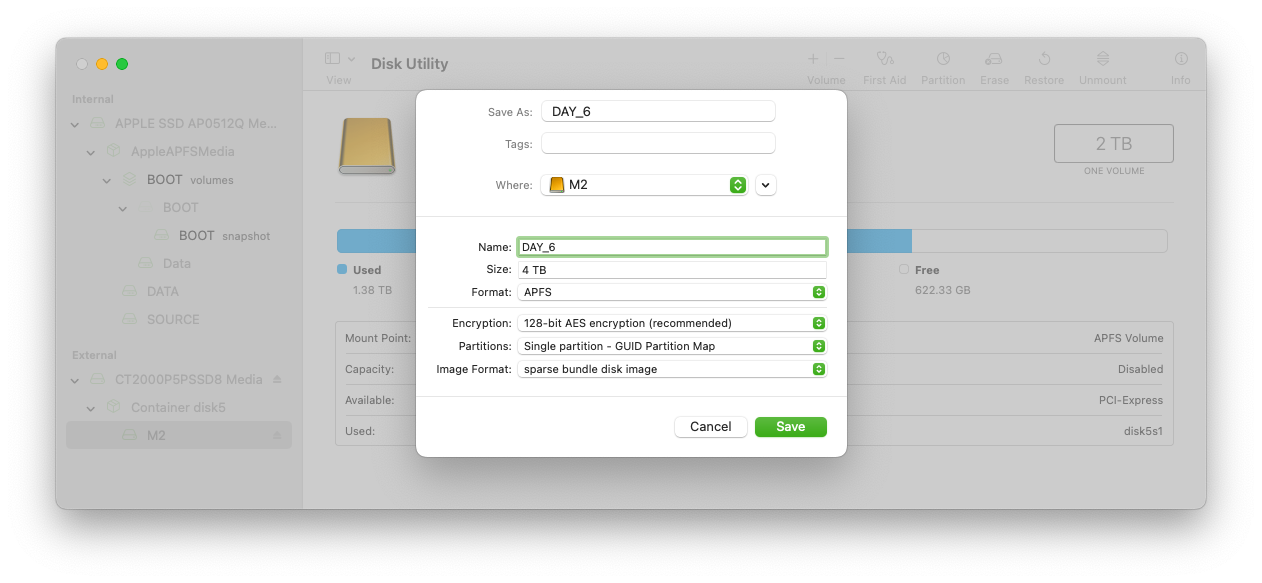Click the Capacity label
The height and width of the screenshot is (583, 1262).
(369, 369)
